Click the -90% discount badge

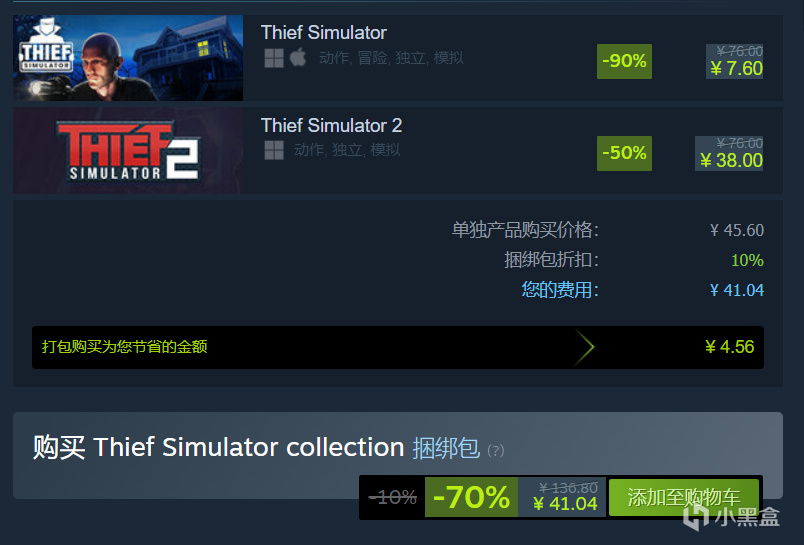coord(624,61)
